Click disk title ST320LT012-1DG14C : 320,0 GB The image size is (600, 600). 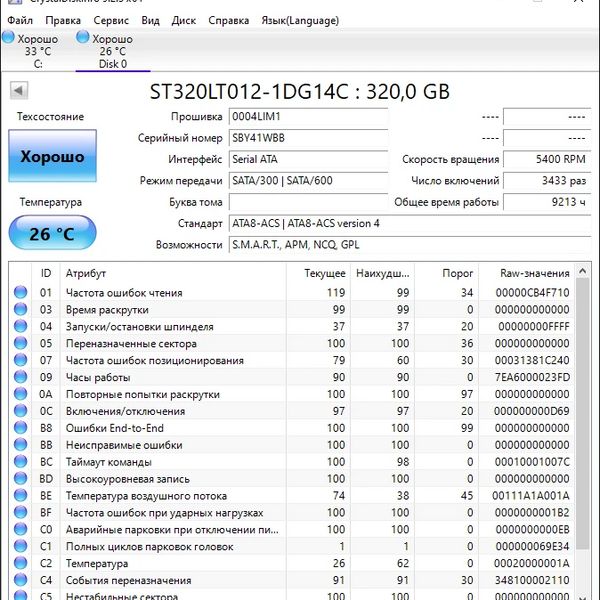pos(300,91)
